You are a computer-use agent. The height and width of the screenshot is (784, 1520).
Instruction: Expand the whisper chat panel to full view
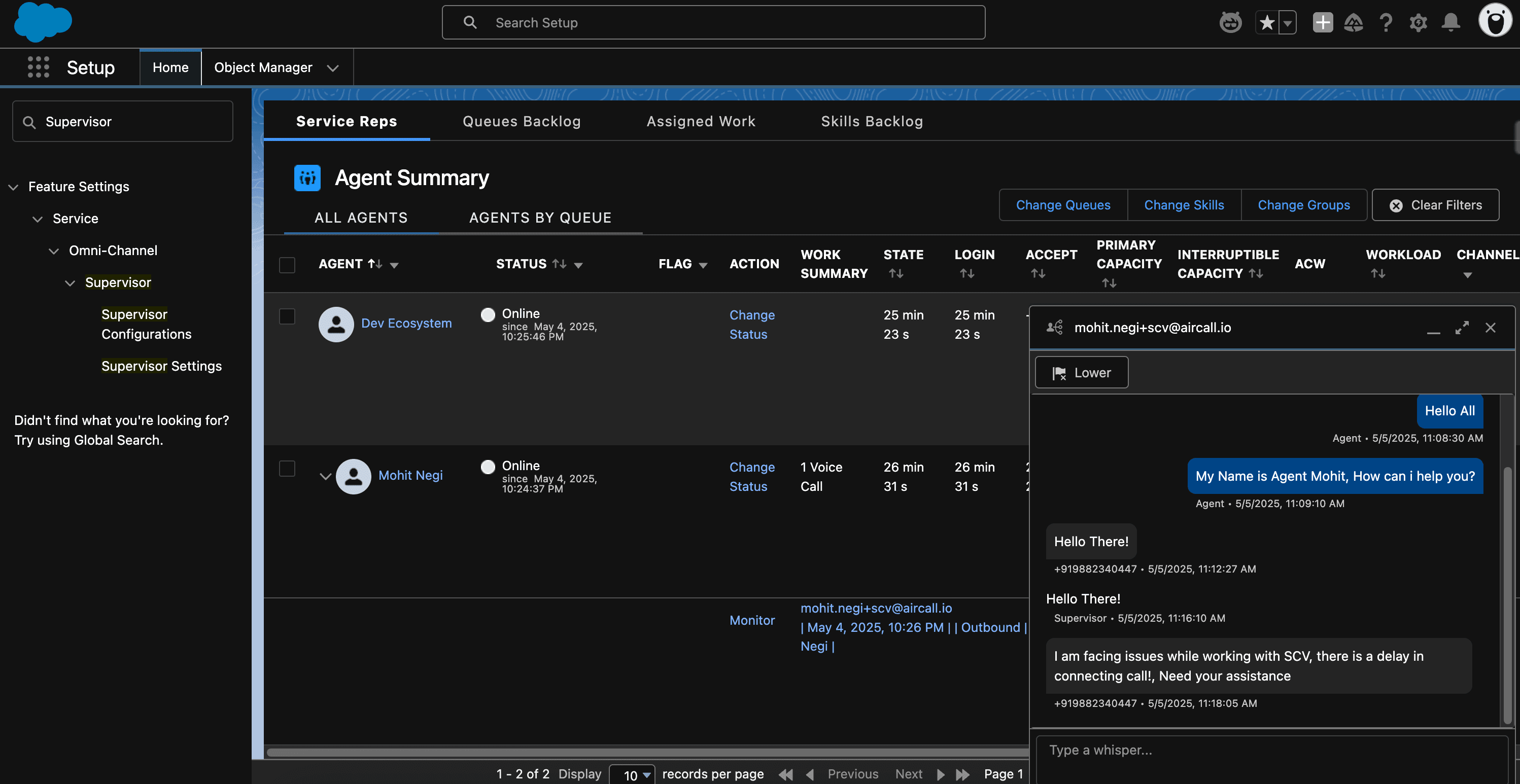[1462, 328]
